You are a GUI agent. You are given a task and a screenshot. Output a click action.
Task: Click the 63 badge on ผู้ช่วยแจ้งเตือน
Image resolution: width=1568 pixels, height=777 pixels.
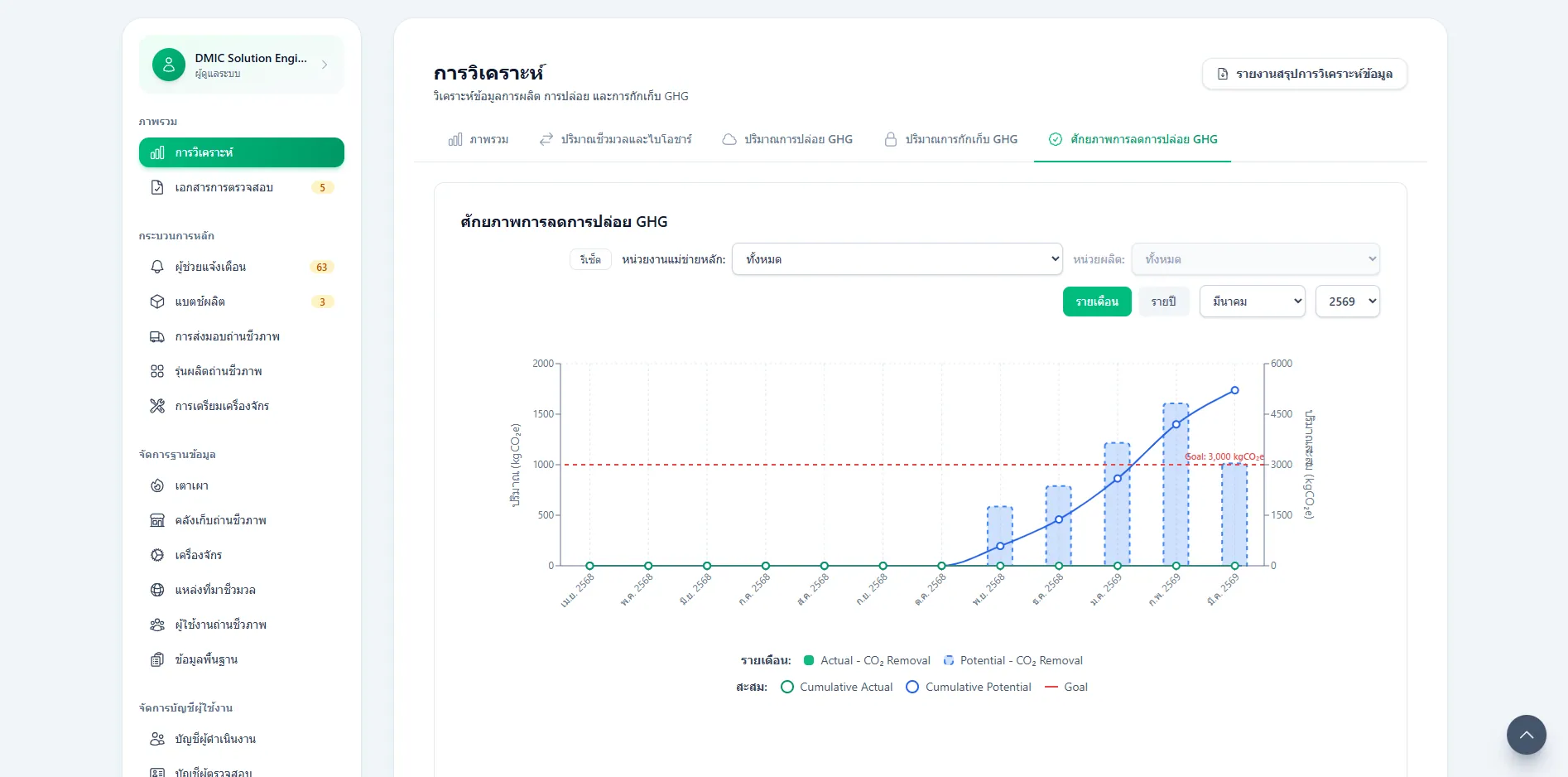322,267
